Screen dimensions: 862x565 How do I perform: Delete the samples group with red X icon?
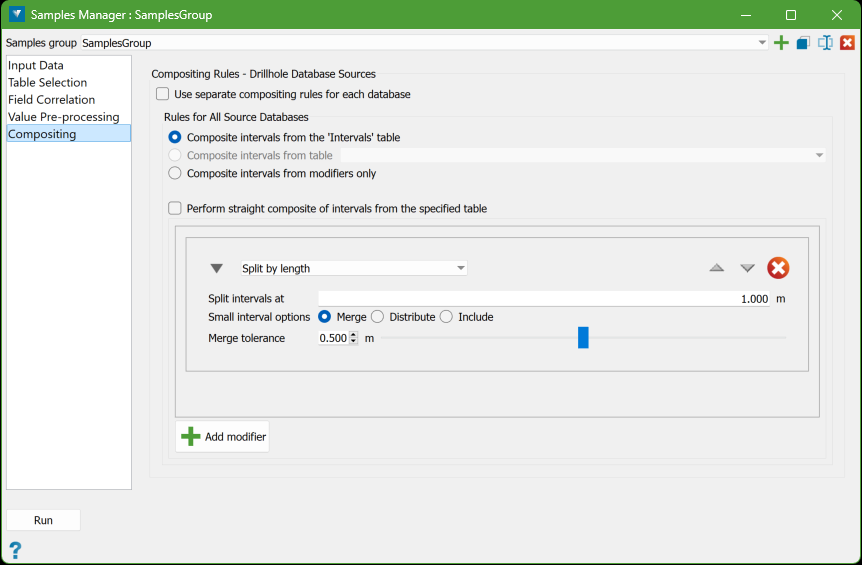[847, 43]
